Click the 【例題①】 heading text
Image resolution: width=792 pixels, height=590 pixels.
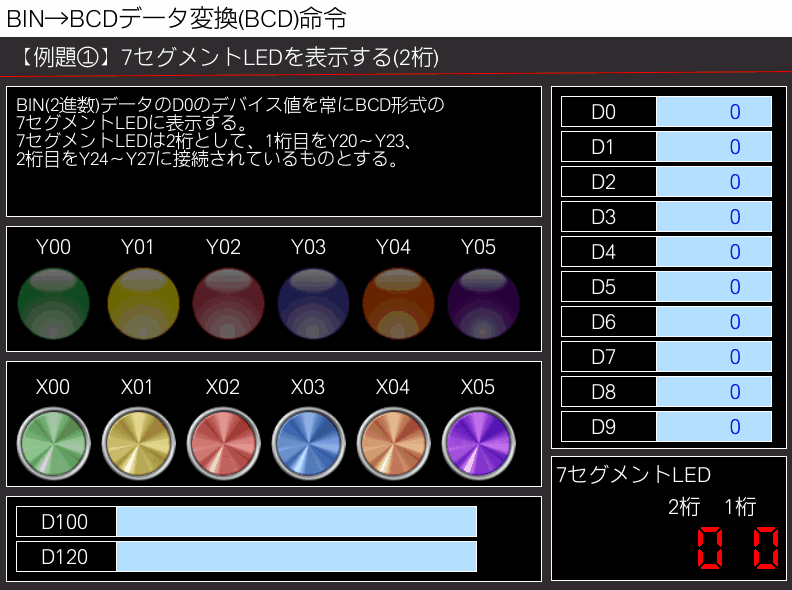tap(229, 57)
